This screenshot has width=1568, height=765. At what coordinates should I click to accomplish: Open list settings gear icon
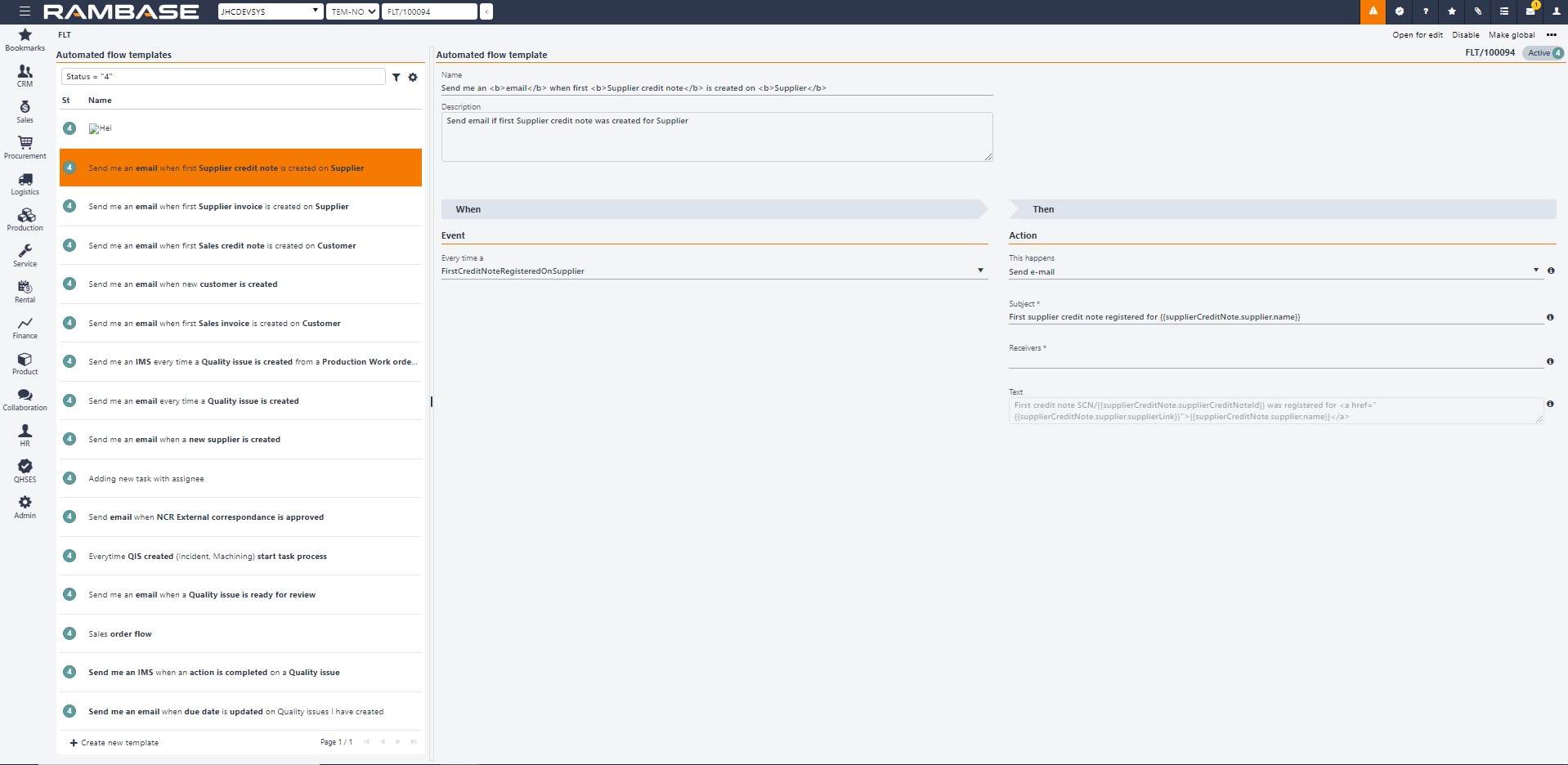click(x=413, y=77)
